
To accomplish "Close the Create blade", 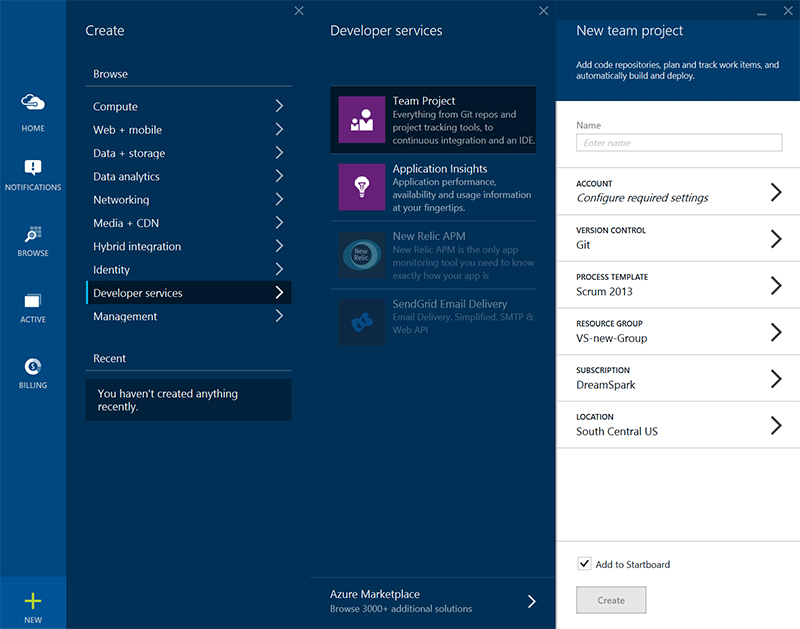I will (299, 11).
